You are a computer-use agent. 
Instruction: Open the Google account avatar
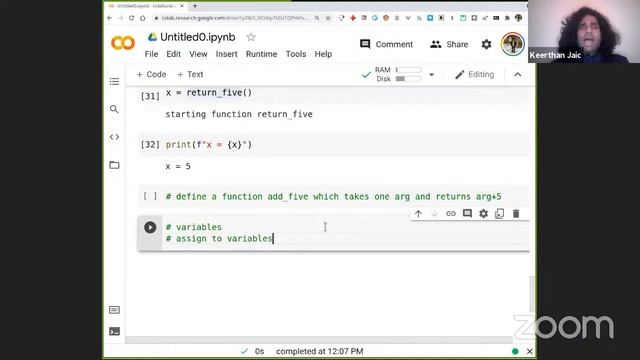(x=512, y=44)
